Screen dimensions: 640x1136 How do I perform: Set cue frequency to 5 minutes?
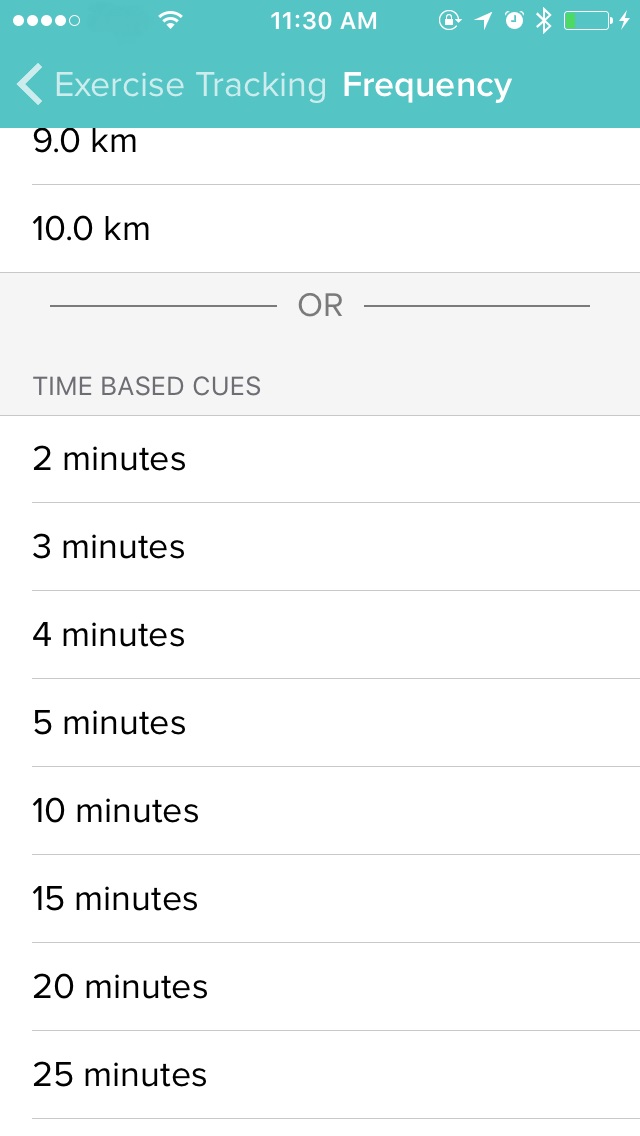click(x=320, y=723)
